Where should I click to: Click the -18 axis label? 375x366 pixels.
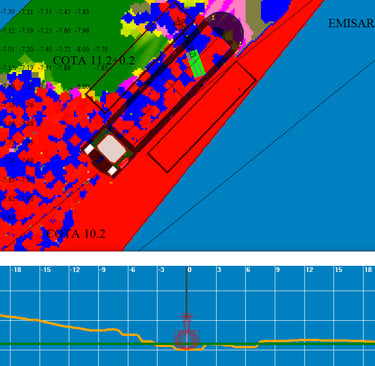click(16, 269)
